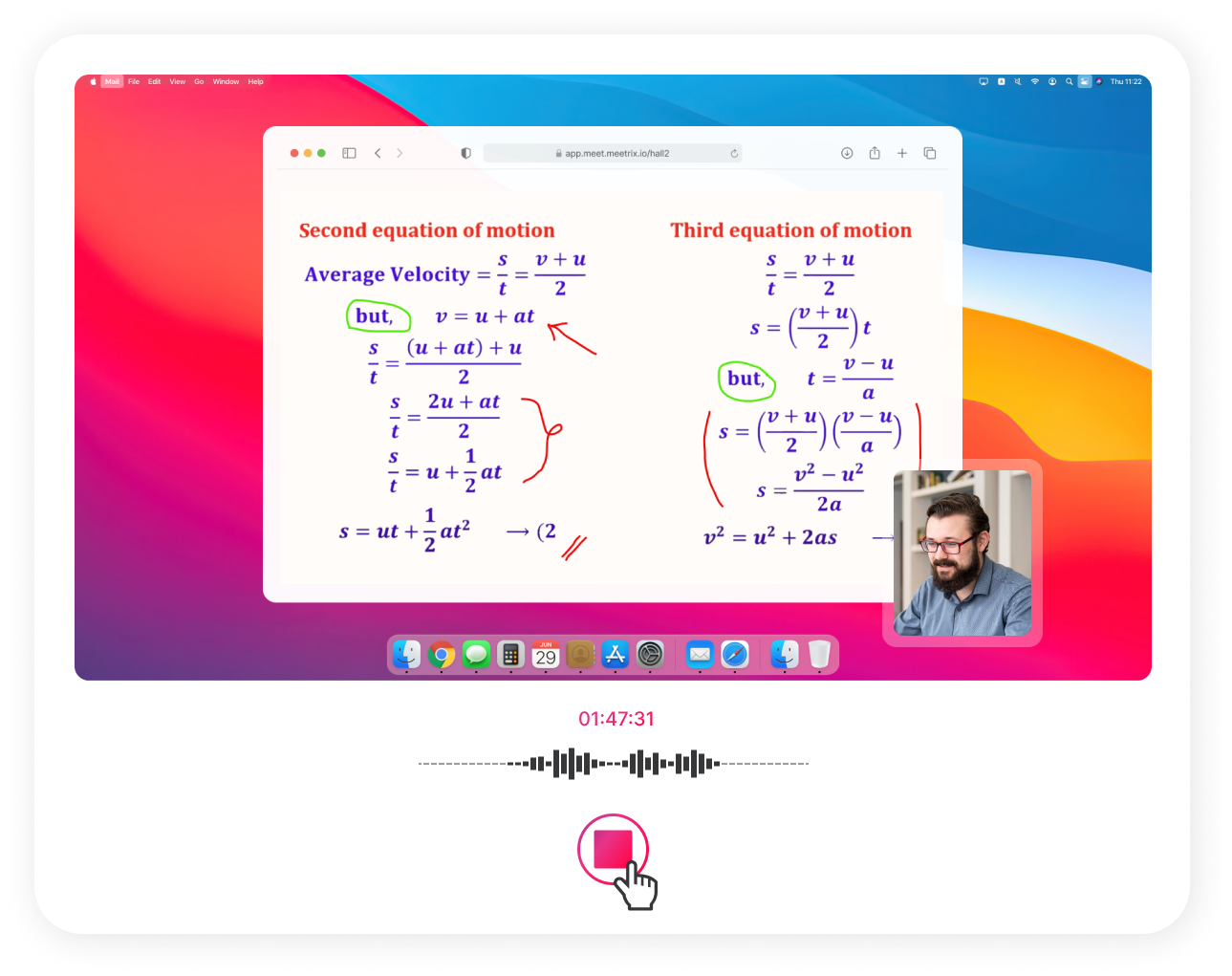1232x976 pixels.
Task: Click the 01:47:31 recording timer
Action: 615,719
